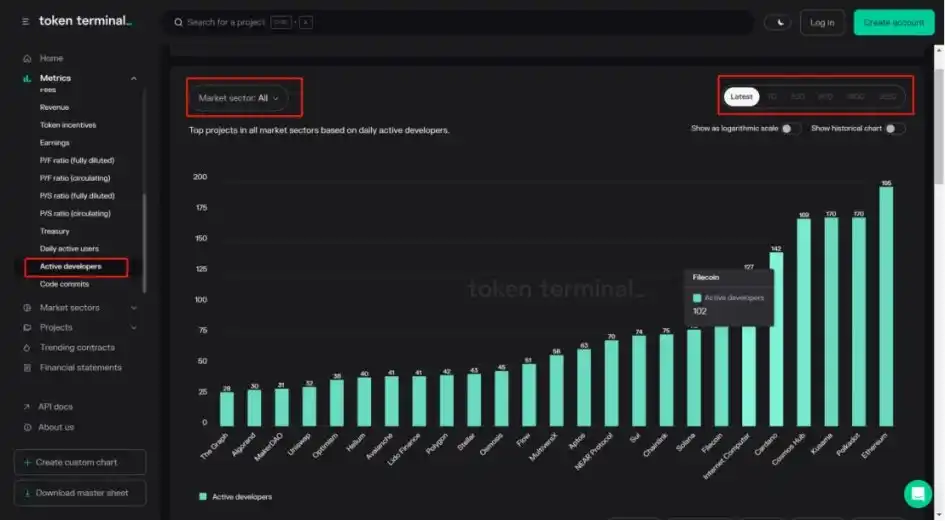Select Active developers in the sidebar
Screen dimensions: 945x521
71,267
